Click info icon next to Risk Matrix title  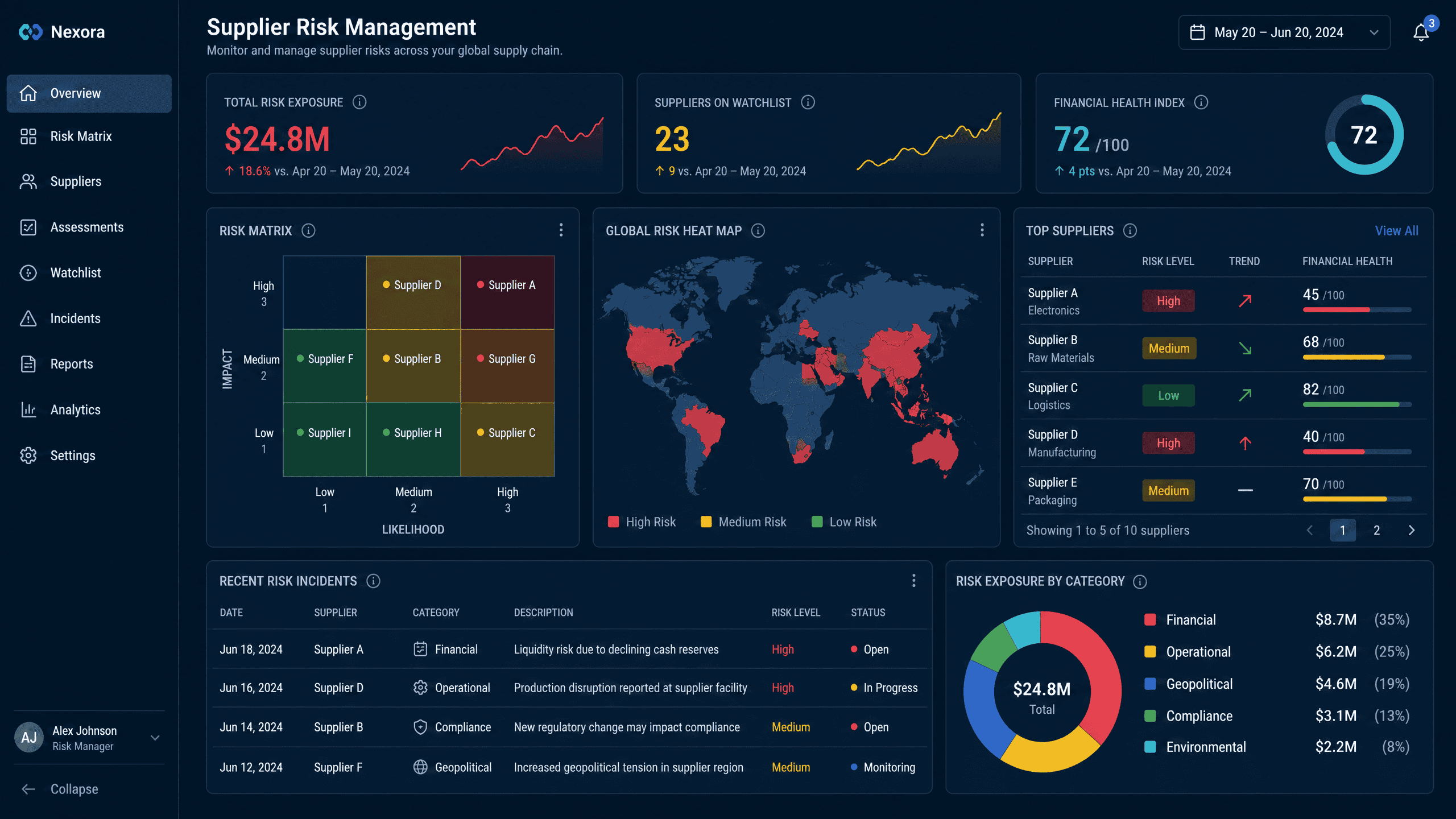[x=308, y=230]
